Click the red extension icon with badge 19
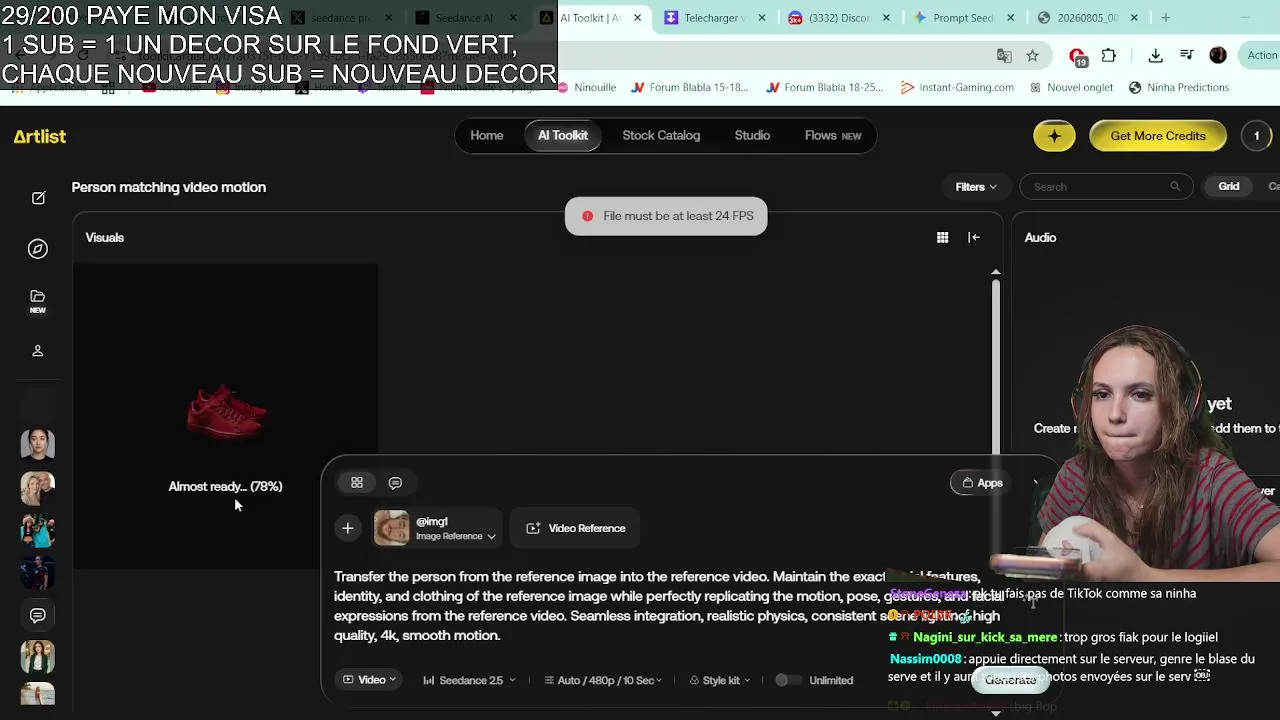This screenshot has width=1280, height=720. tap(1077, 57)
